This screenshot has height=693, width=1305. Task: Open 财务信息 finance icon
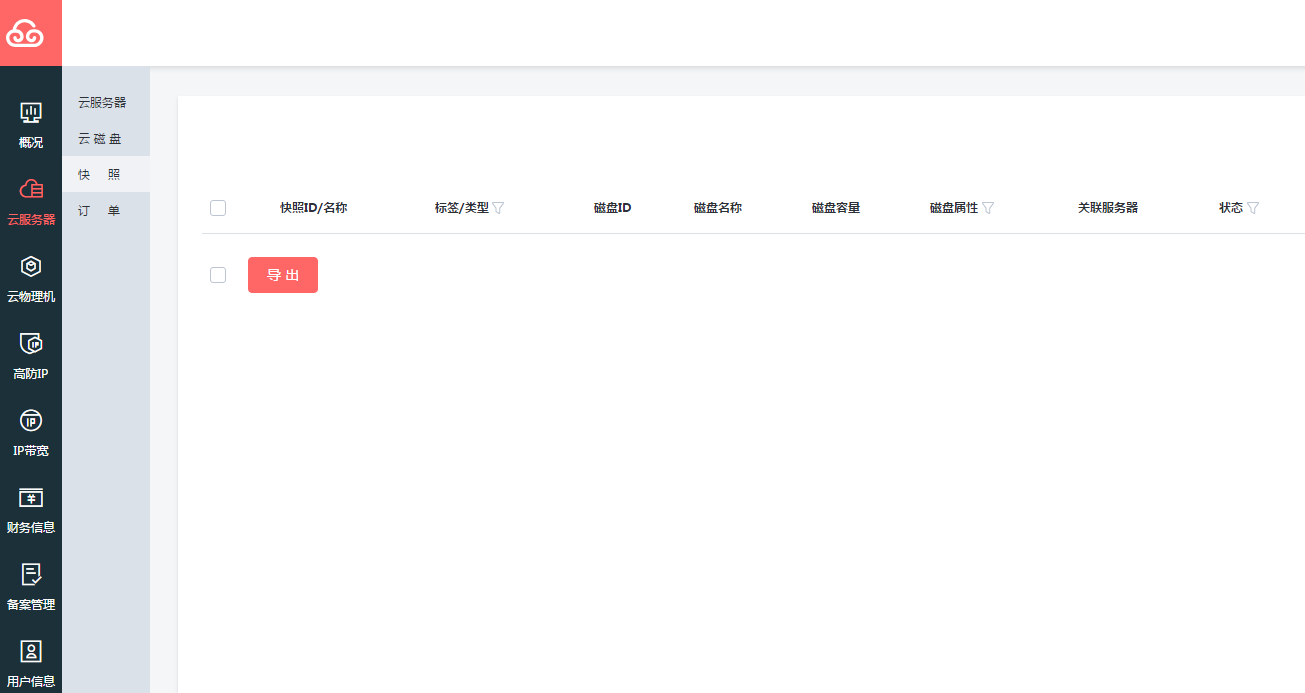[x=31, y=498]
